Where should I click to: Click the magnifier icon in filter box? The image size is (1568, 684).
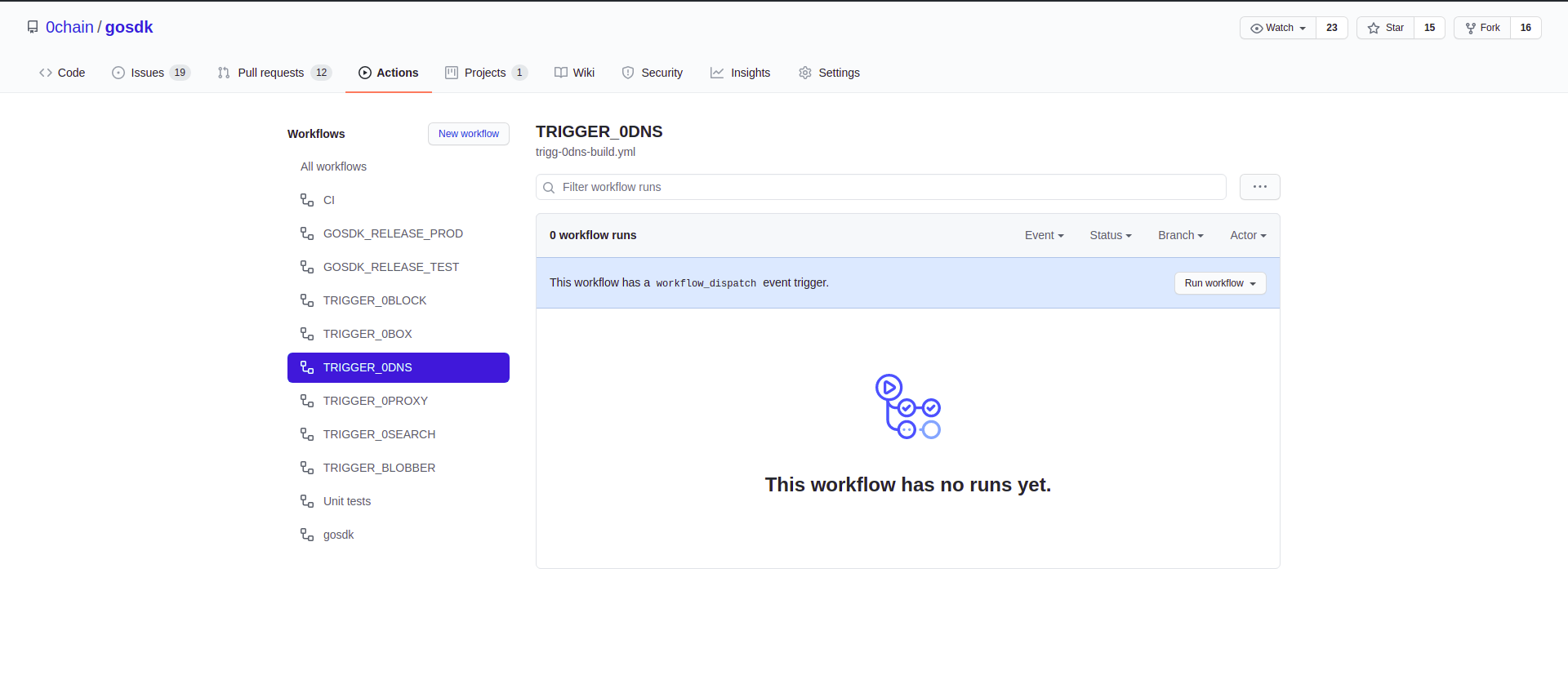549,188
